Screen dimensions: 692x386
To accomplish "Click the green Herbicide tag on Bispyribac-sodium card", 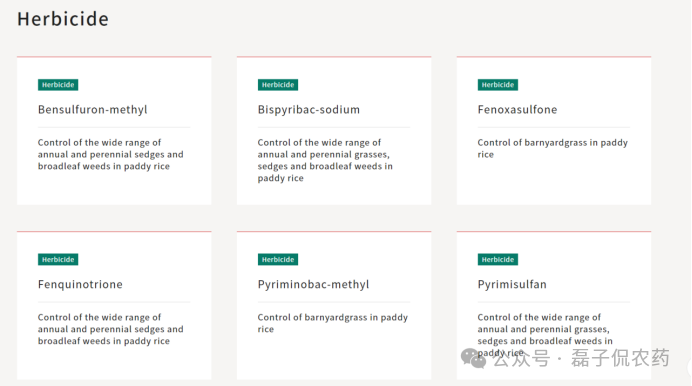I will (x=278, y=85).
